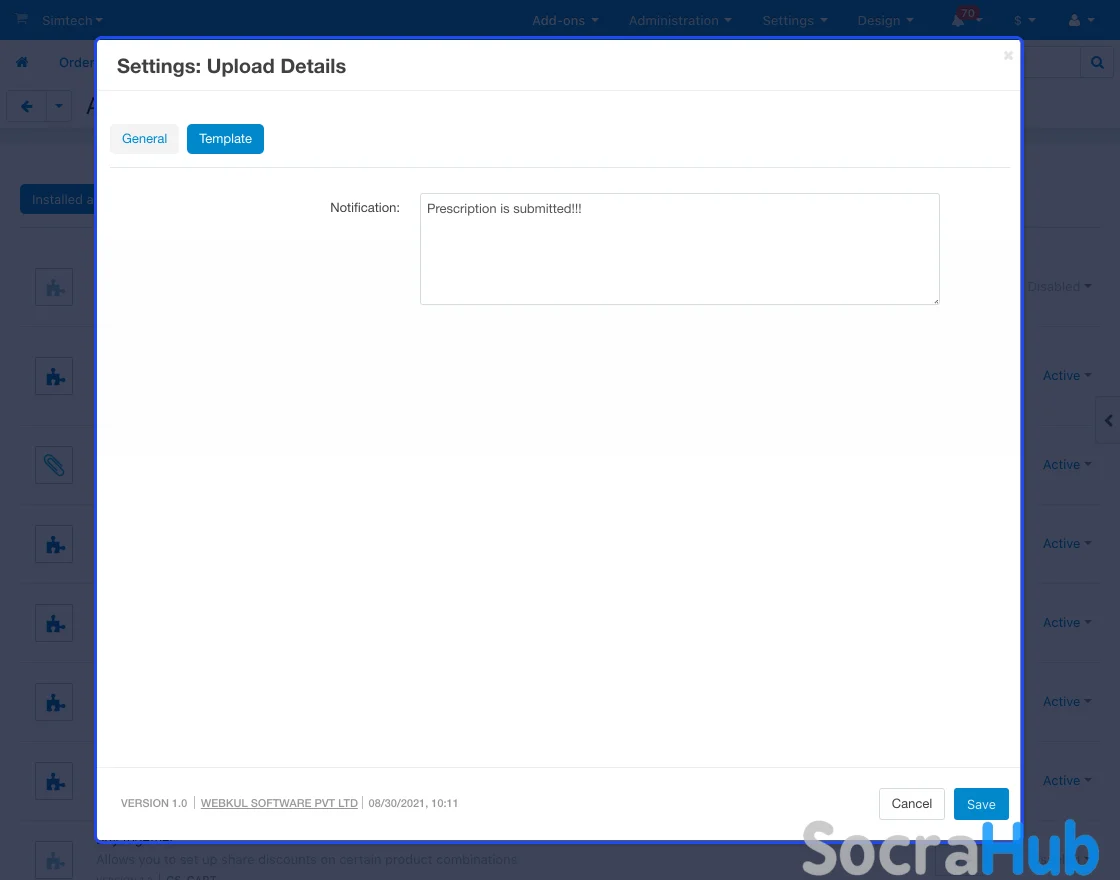
Task: Open the Disabled status dropdown
Action: pyautogui.click(x=1060, y=287)
